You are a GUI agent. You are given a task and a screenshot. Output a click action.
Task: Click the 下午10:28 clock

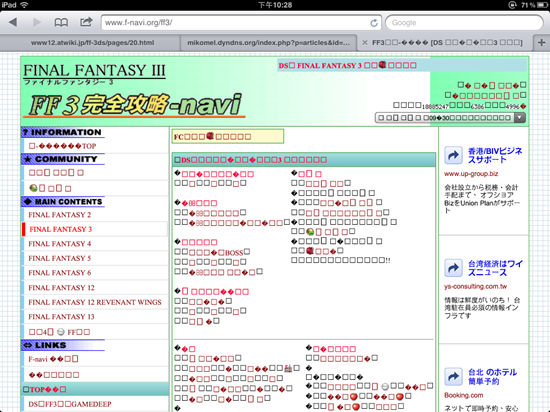tap(275, 5)
